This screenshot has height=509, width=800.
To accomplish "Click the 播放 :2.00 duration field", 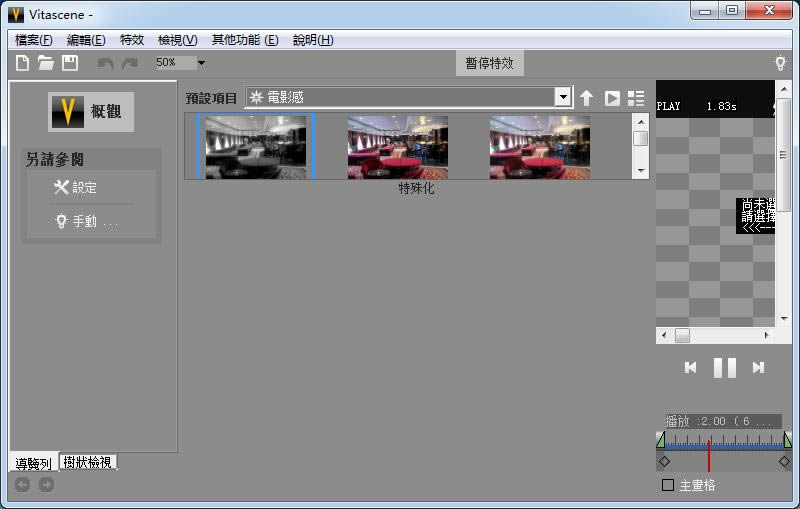I will click(x=723, y=421).
